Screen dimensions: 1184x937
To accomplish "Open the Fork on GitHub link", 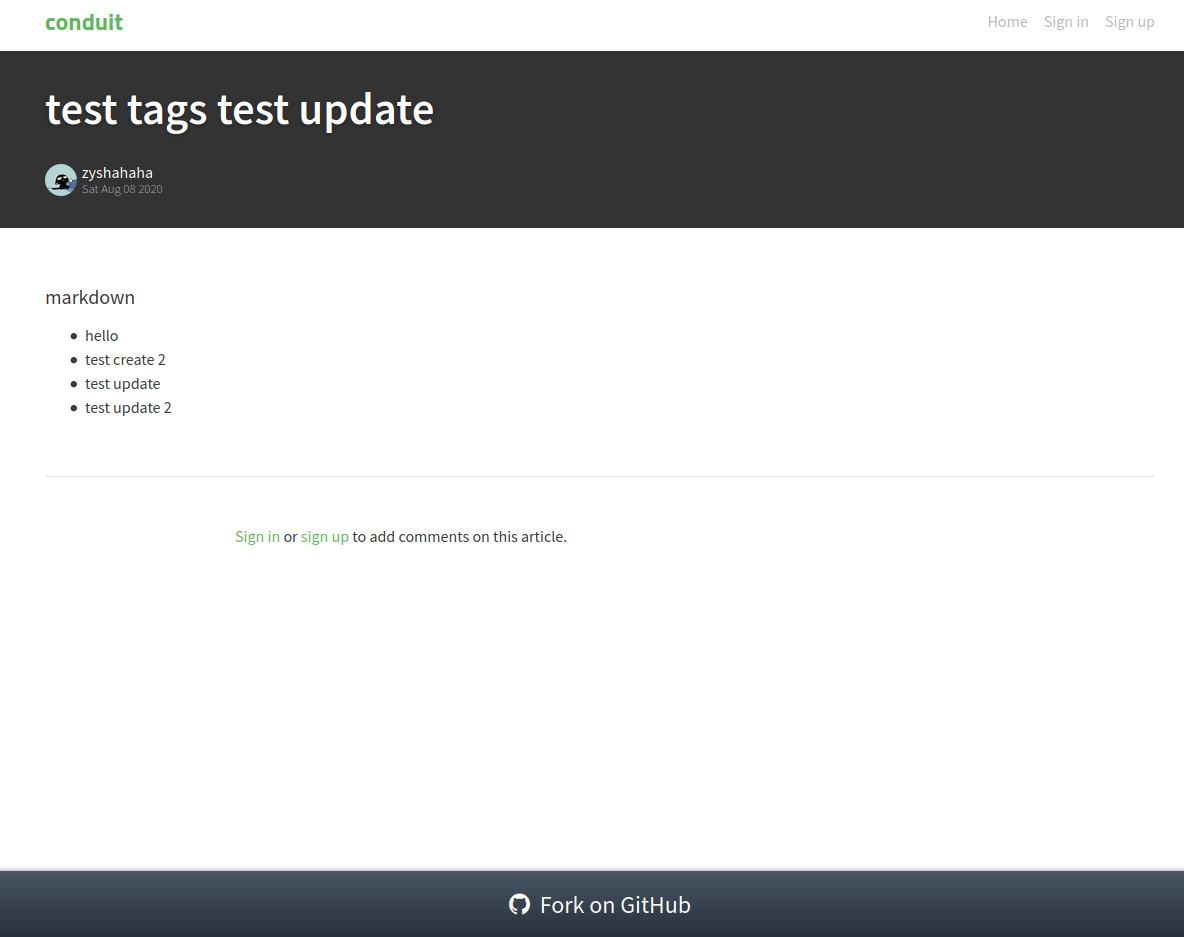I will 600,905.
